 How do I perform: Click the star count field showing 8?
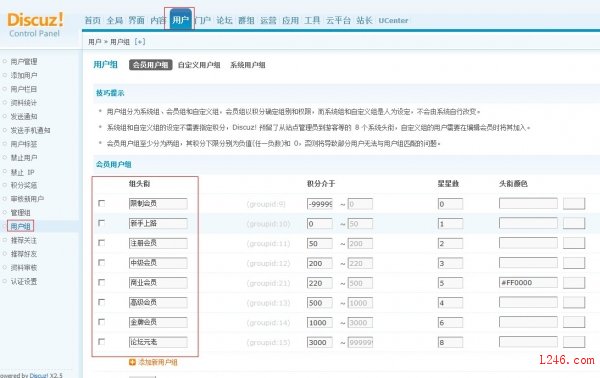[450, 342]
